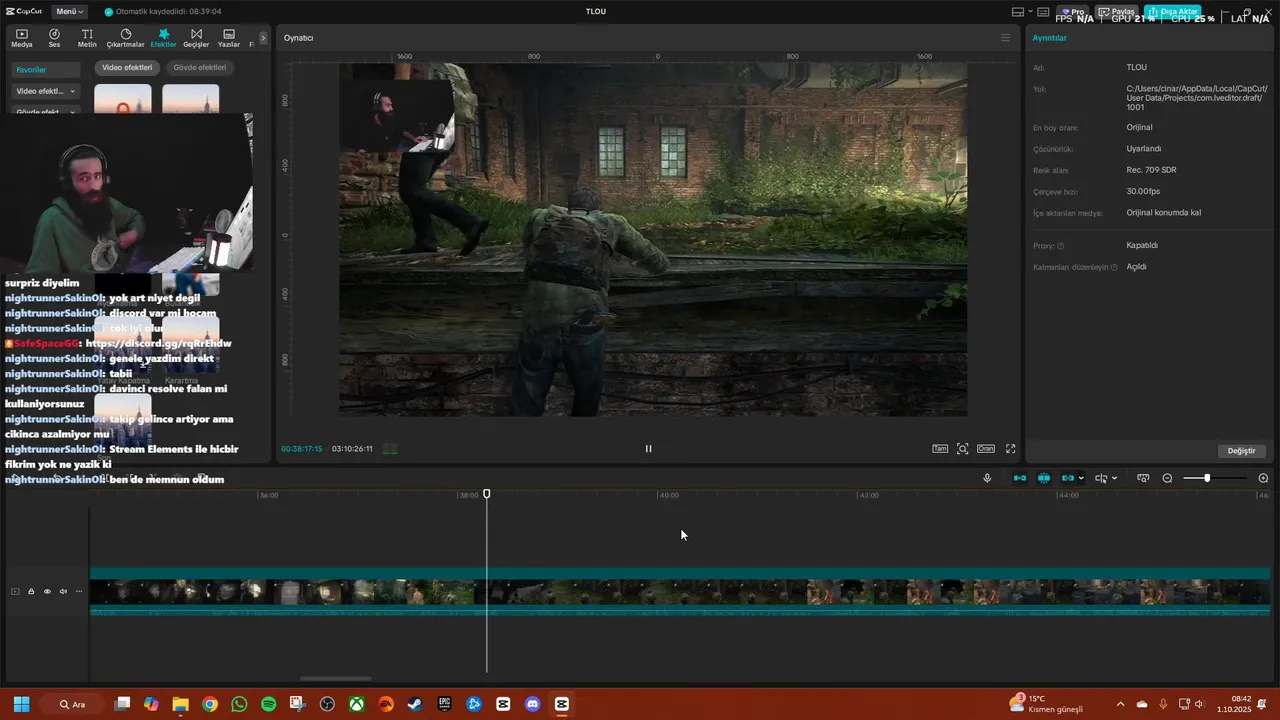
Task: Open the Medya tab
Action: pyautogui.click(x=22, y=38)
